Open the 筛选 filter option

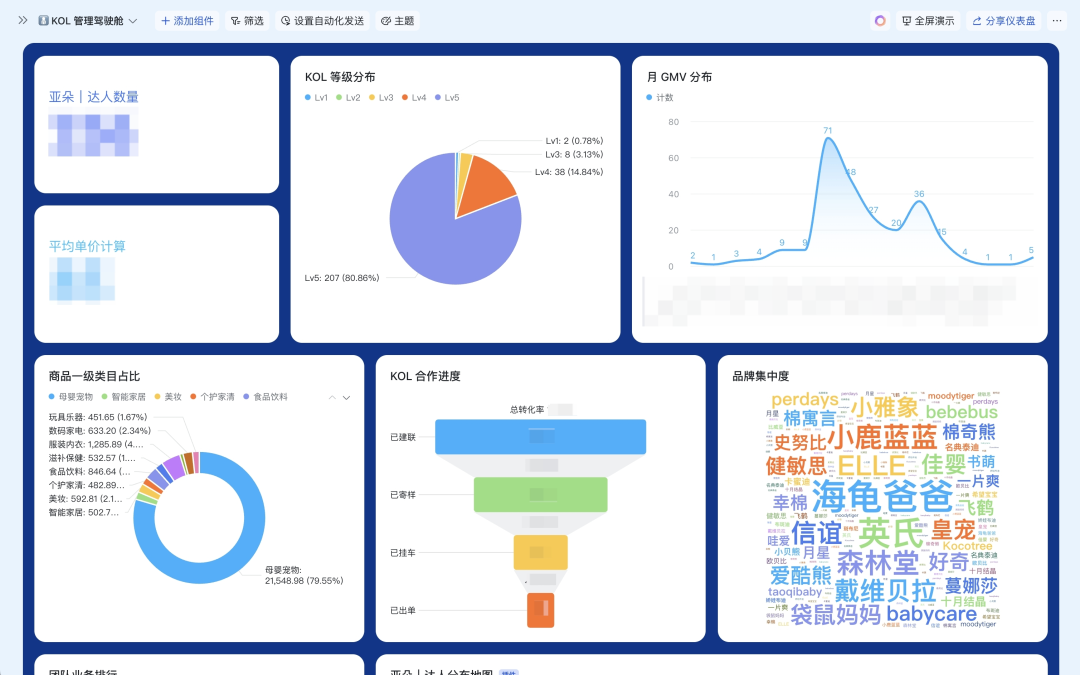point(247,21)
